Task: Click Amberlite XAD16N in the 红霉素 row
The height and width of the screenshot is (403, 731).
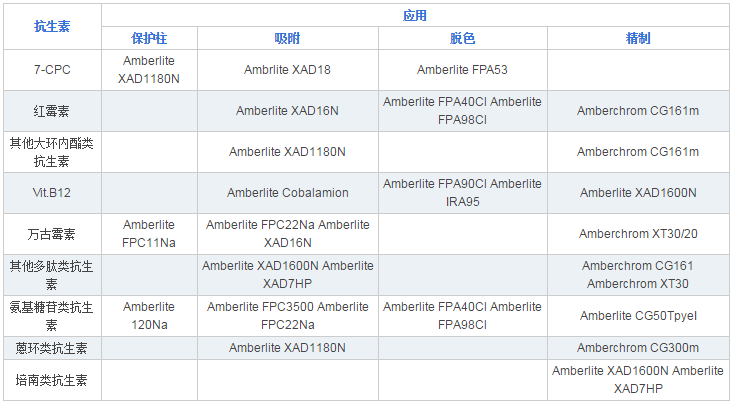Action: pos(287,111)
